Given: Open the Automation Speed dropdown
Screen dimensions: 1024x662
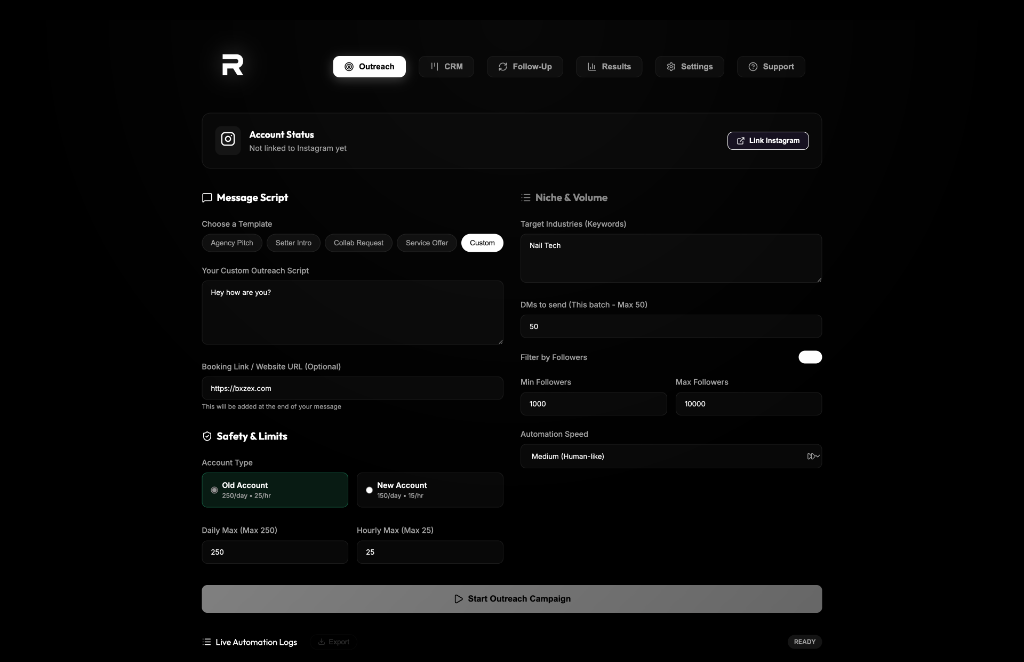Looking at the screenshot, I should pos(670,456).
